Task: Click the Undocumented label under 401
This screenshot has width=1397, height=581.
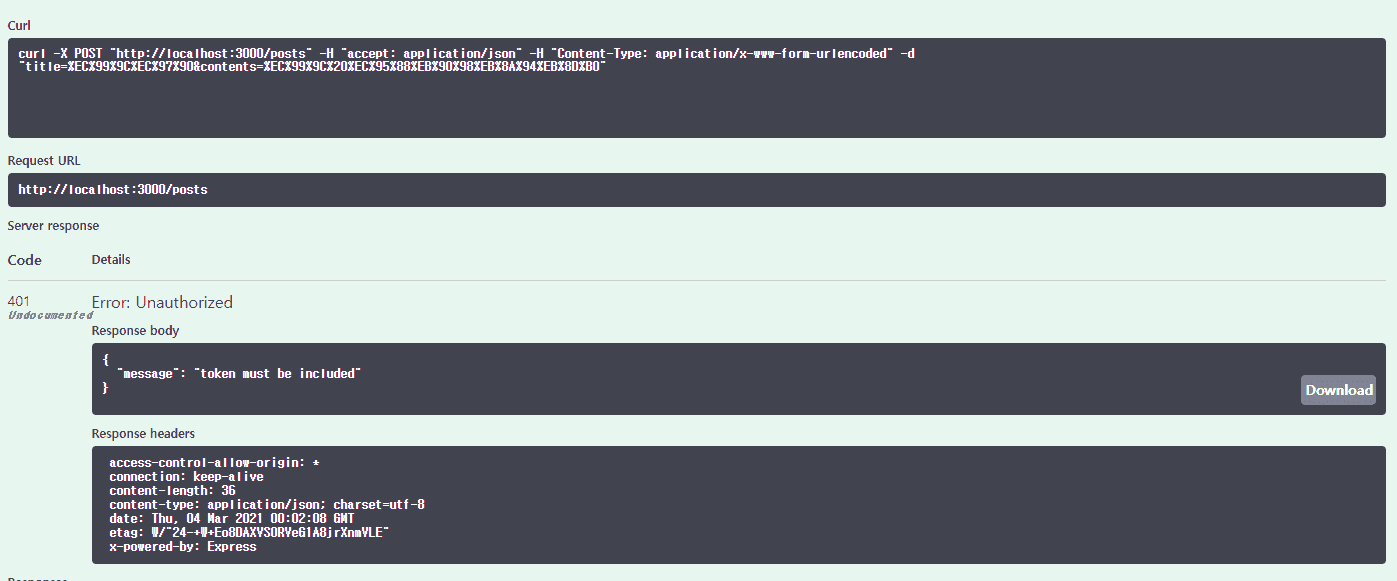Action: click(x=50, y=315)
